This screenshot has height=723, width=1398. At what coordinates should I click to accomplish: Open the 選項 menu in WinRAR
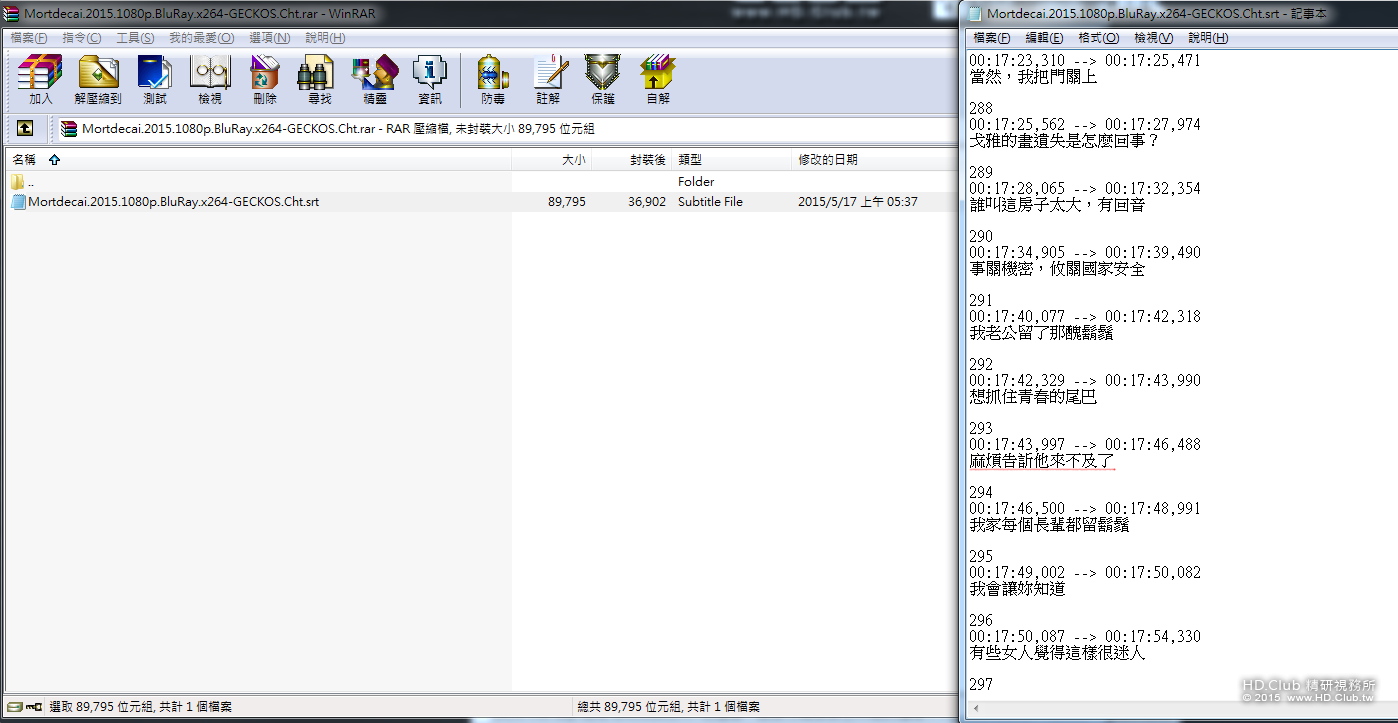point(269,37)
